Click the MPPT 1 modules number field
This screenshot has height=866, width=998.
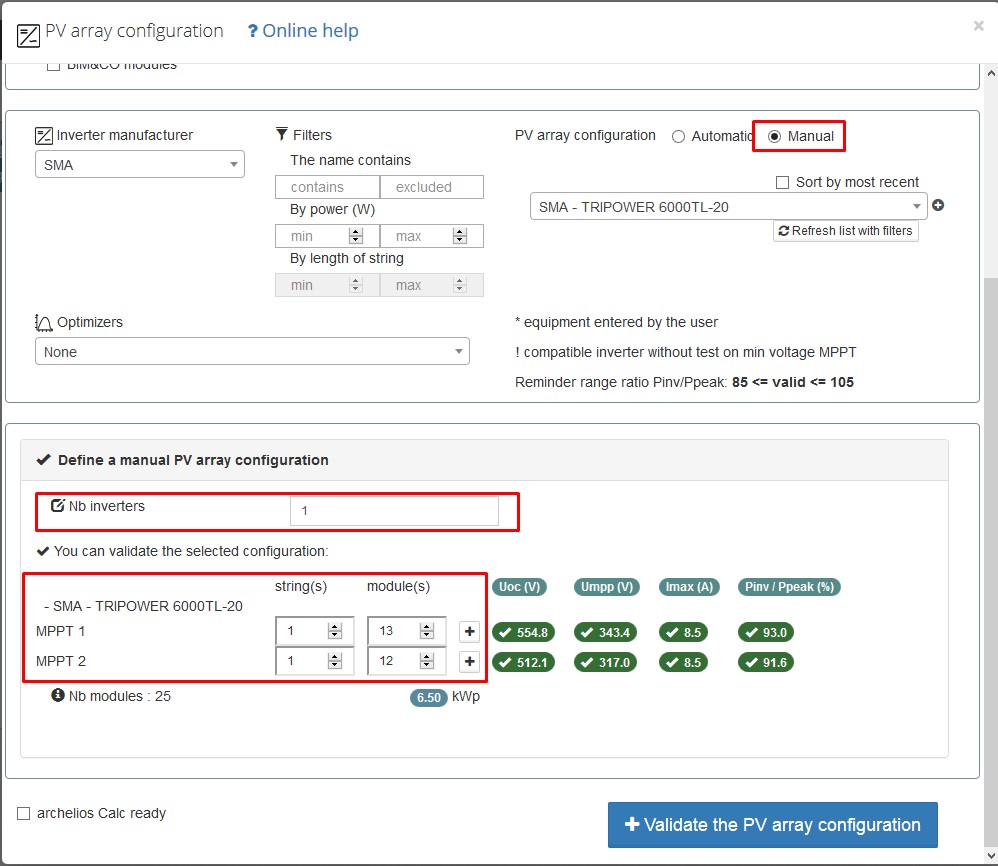[x=406, y=631]
